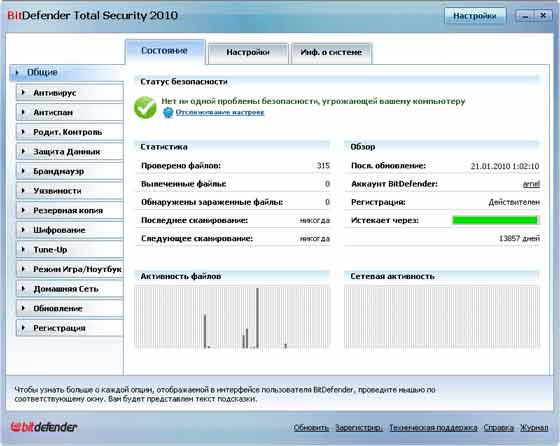Image resolution: width=560 pixels, height=446 pixels.
Task: Expand the Защита Данных arrow
Action: [23, 151]
